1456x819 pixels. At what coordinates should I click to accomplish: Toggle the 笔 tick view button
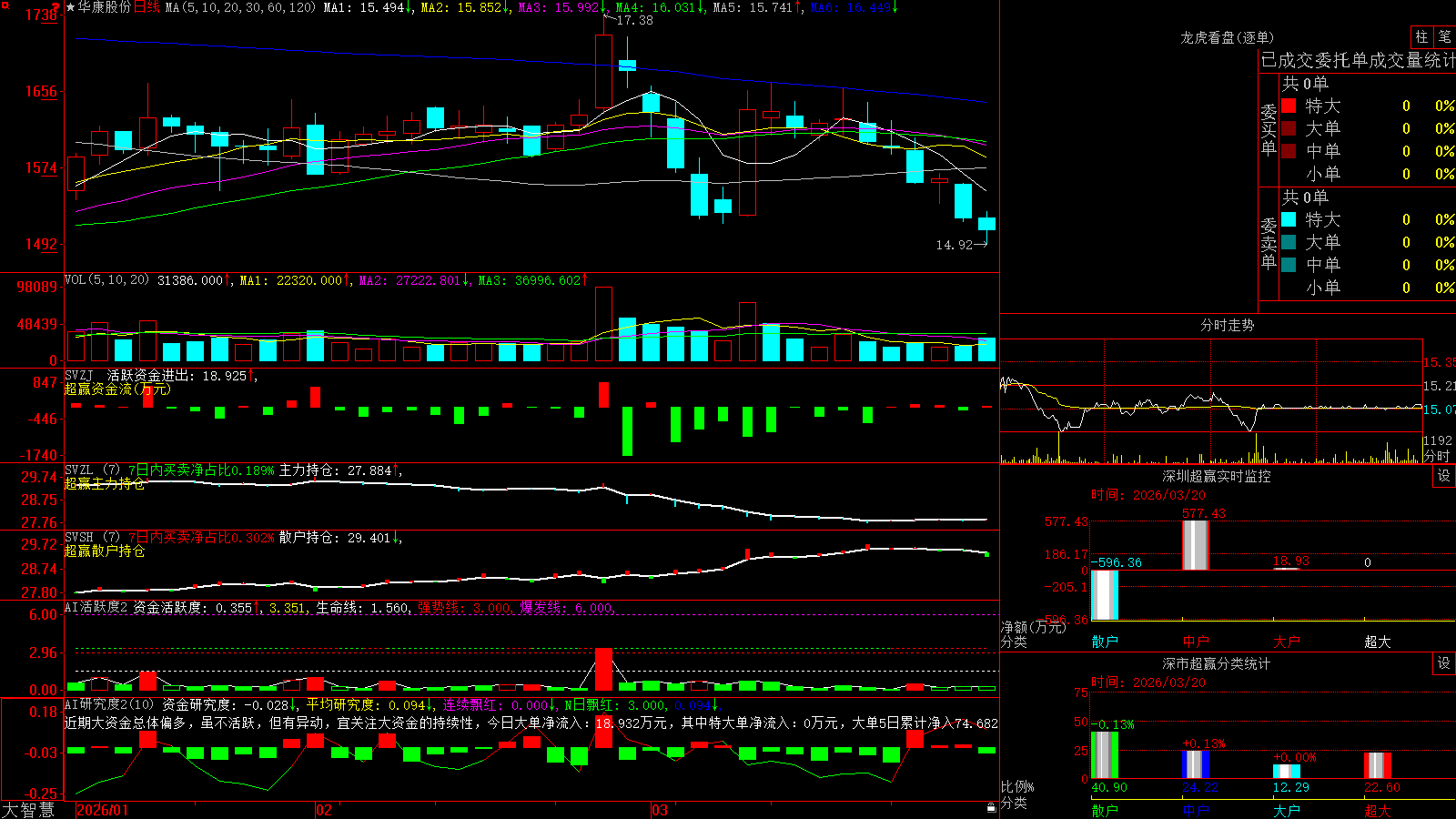[x=1445, y=36]
